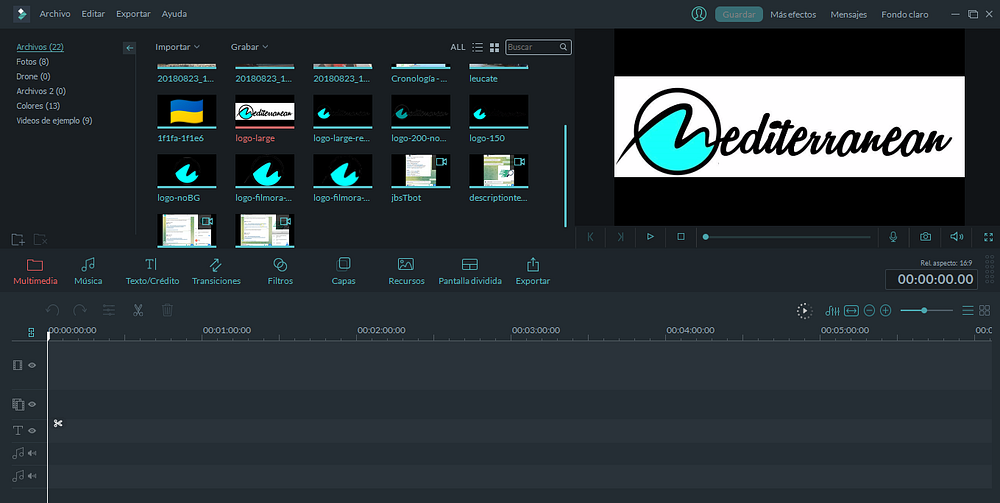The height and width of the screenshot is (503, 1000).
Task: Open Más efectos
Action: coord(793,14)
